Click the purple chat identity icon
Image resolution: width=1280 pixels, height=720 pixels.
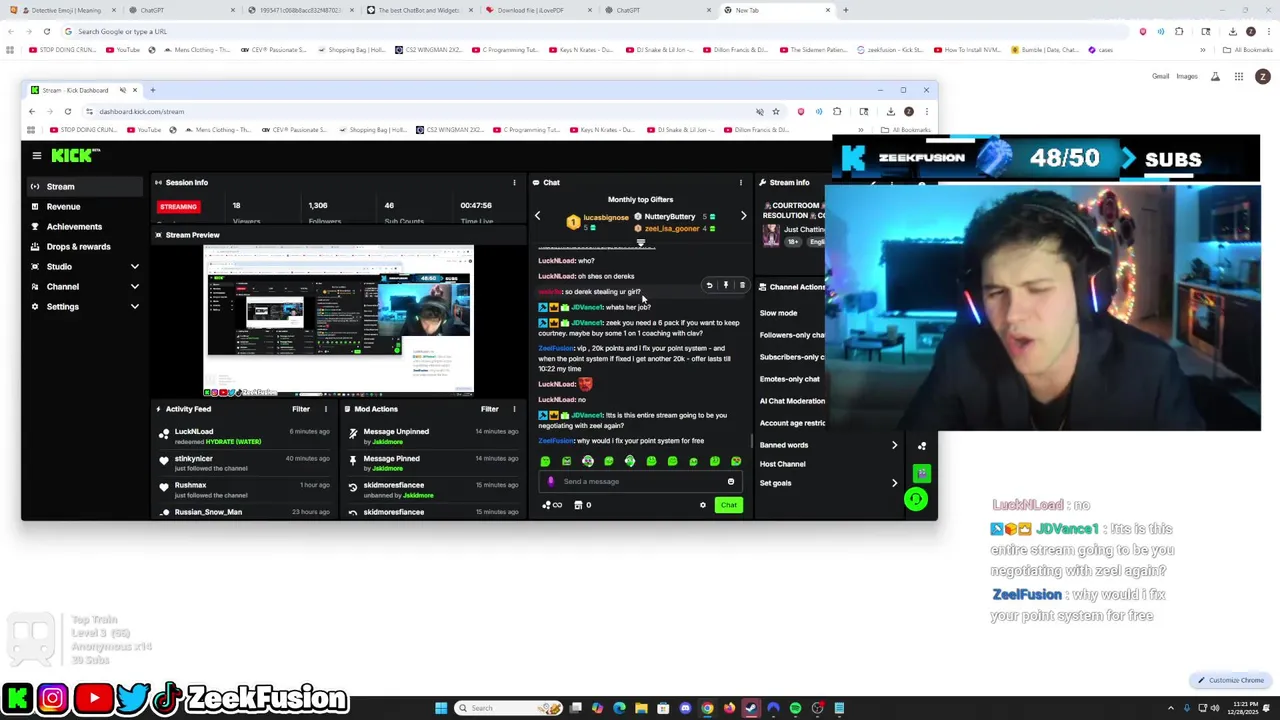[x=550, y=482]
